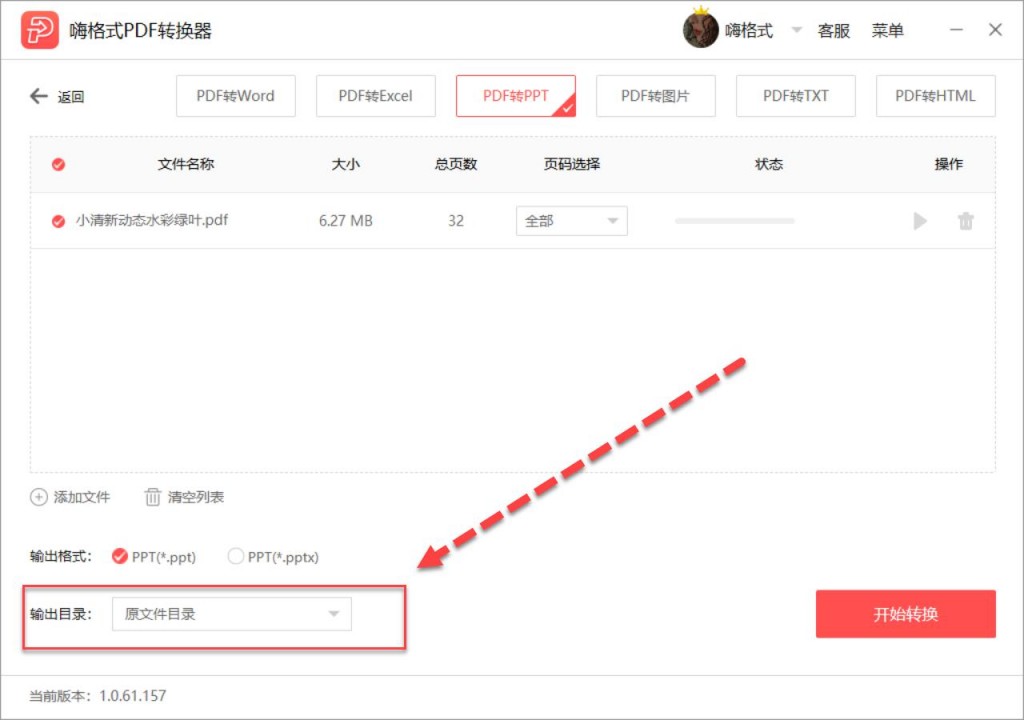The width and height of the screenshot is (1024, 720).
Task: Switch to the PDF转TXT tab
Action: [795, 96]
